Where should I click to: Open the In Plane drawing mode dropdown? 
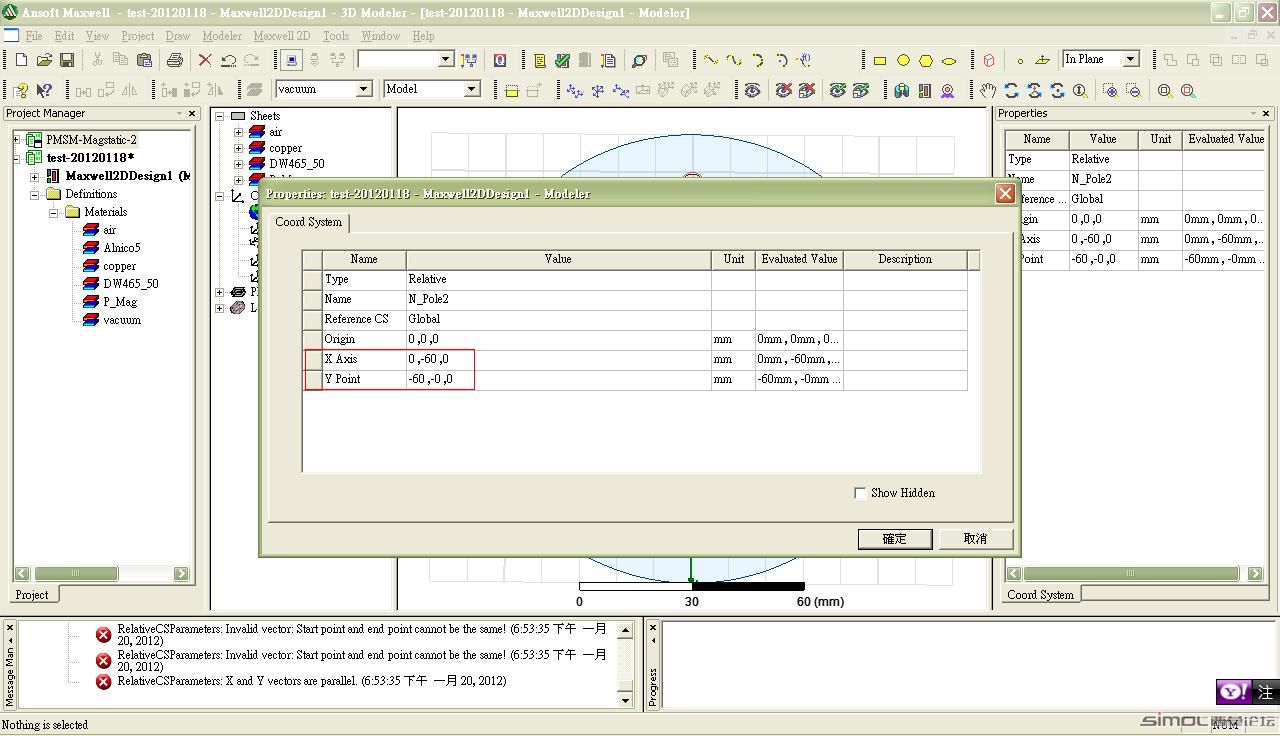[1131, 59]
